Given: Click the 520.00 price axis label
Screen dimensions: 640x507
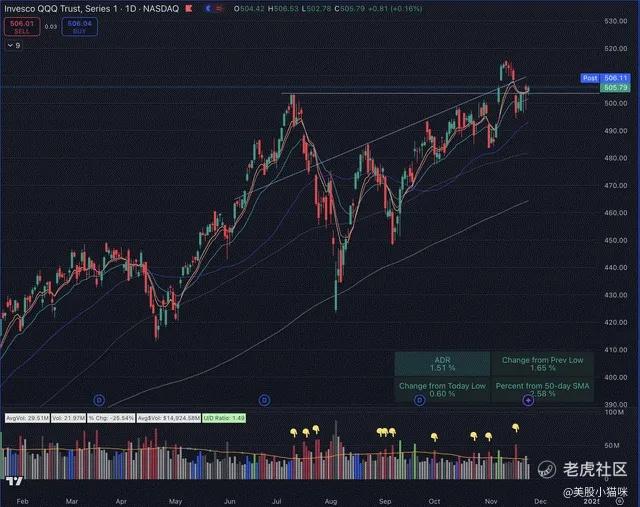Looking at the screenshot, I should tap(616, 49).
